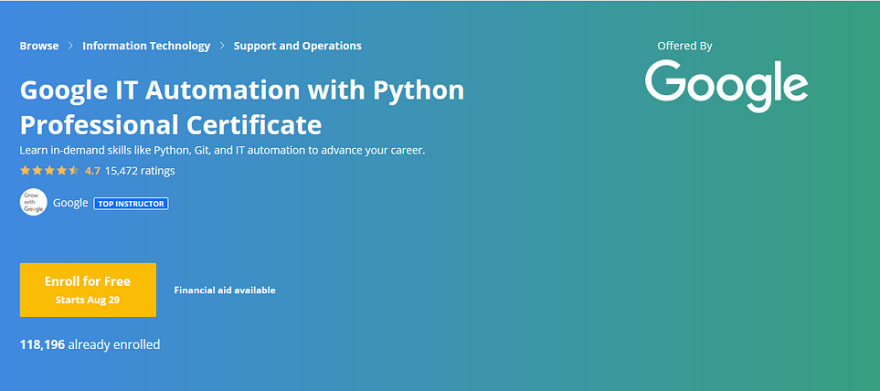Click the 'Learn in-demand skills' description
Image resolution: width=880 pixels, height=391 pixels.
pyautogui.click(x=222, y=150)
